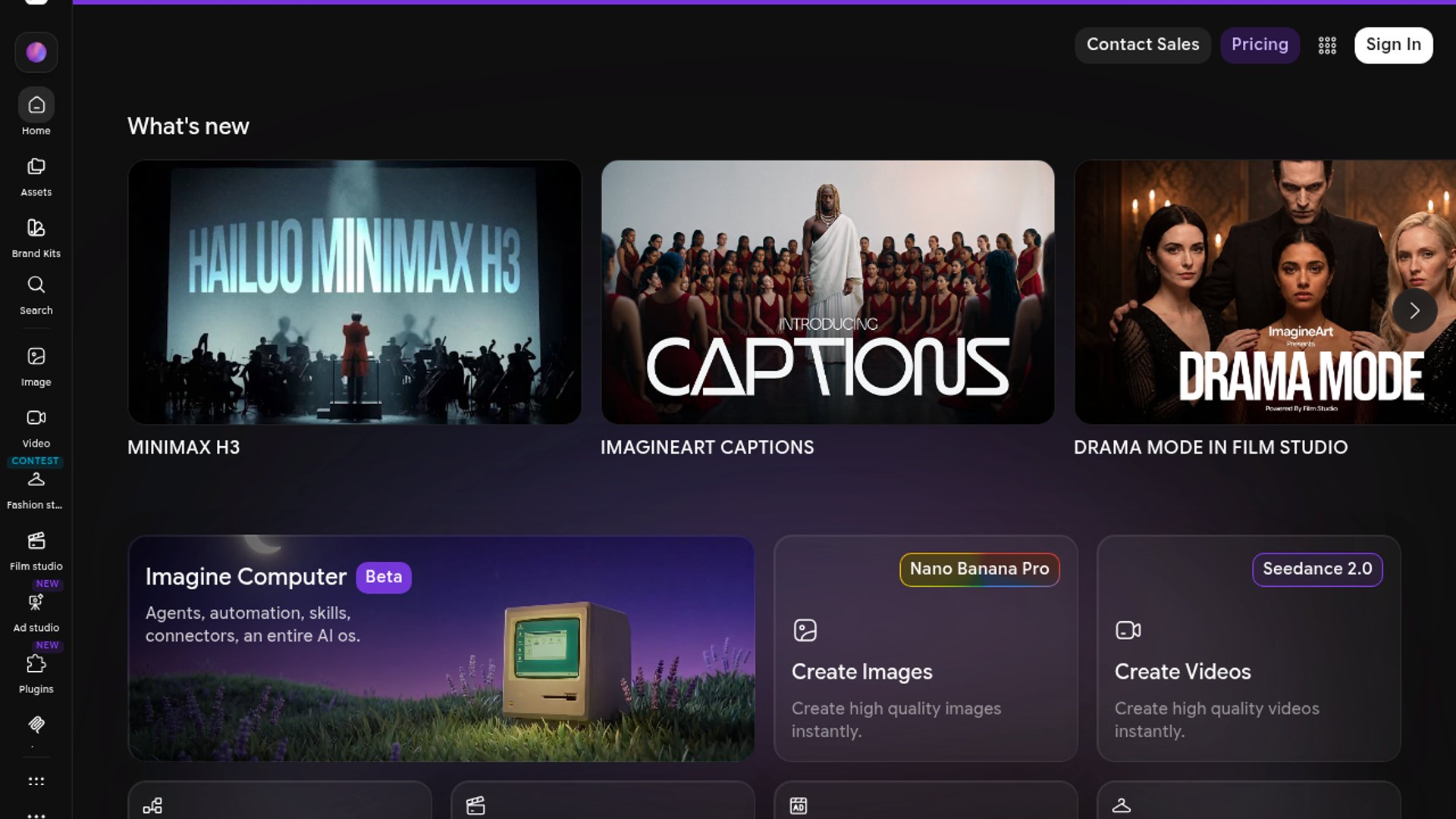Click the Nano Banana Pro badge
This screenshot has width=1456, height=819.
(980, 569)
